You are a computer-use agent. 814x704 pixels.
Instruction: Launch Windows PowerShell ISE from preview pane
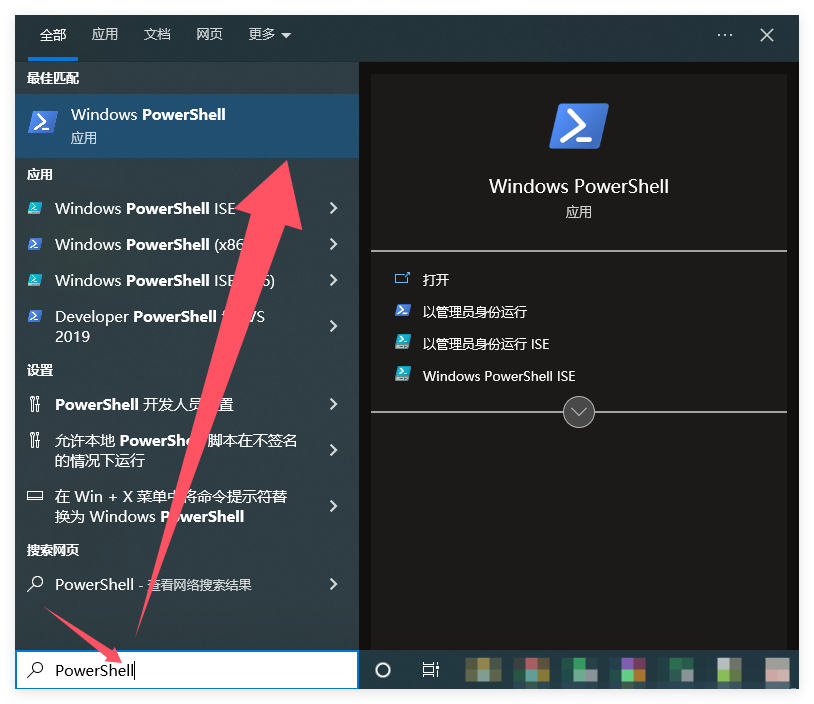pyautogui.click(x=498, y=376)
